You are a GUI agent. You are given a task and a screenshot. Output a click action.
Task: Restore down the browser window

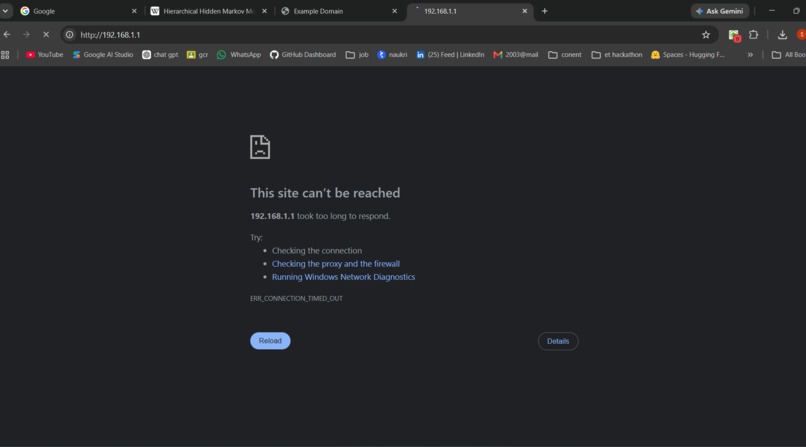(x=796, y=11)
